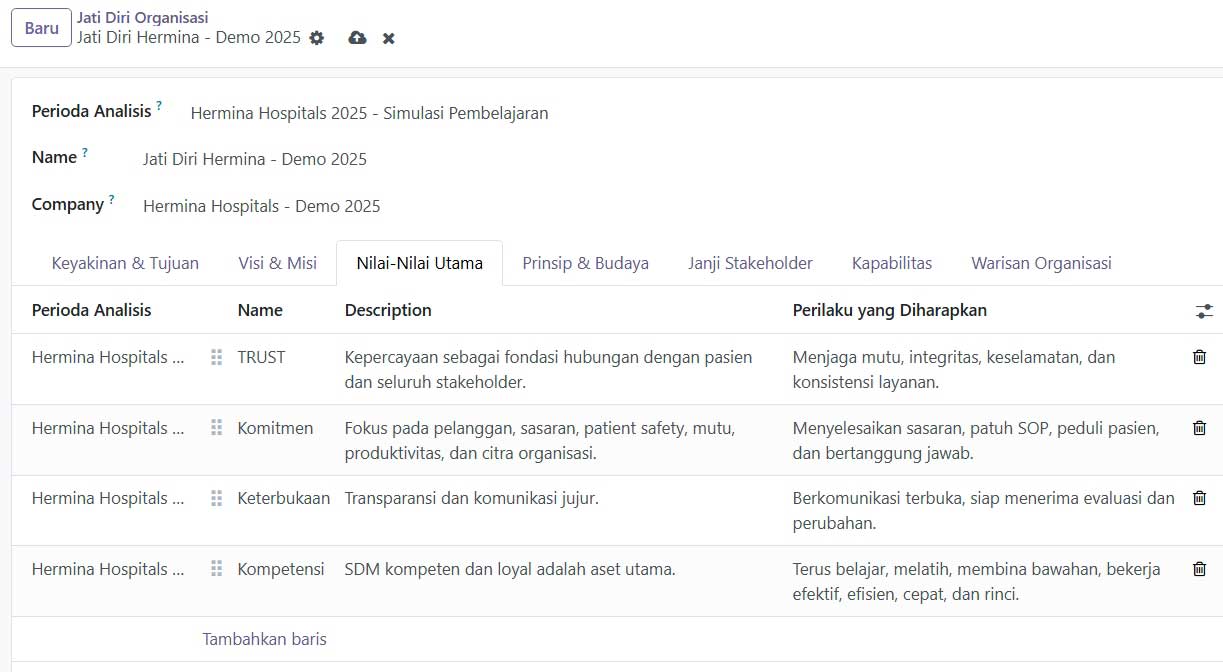Image resolution: width=1223 pixels, height=672 pixels.
Task: Show help tooltip for Perioda Analisis field
Action: (x=159, y=105)
